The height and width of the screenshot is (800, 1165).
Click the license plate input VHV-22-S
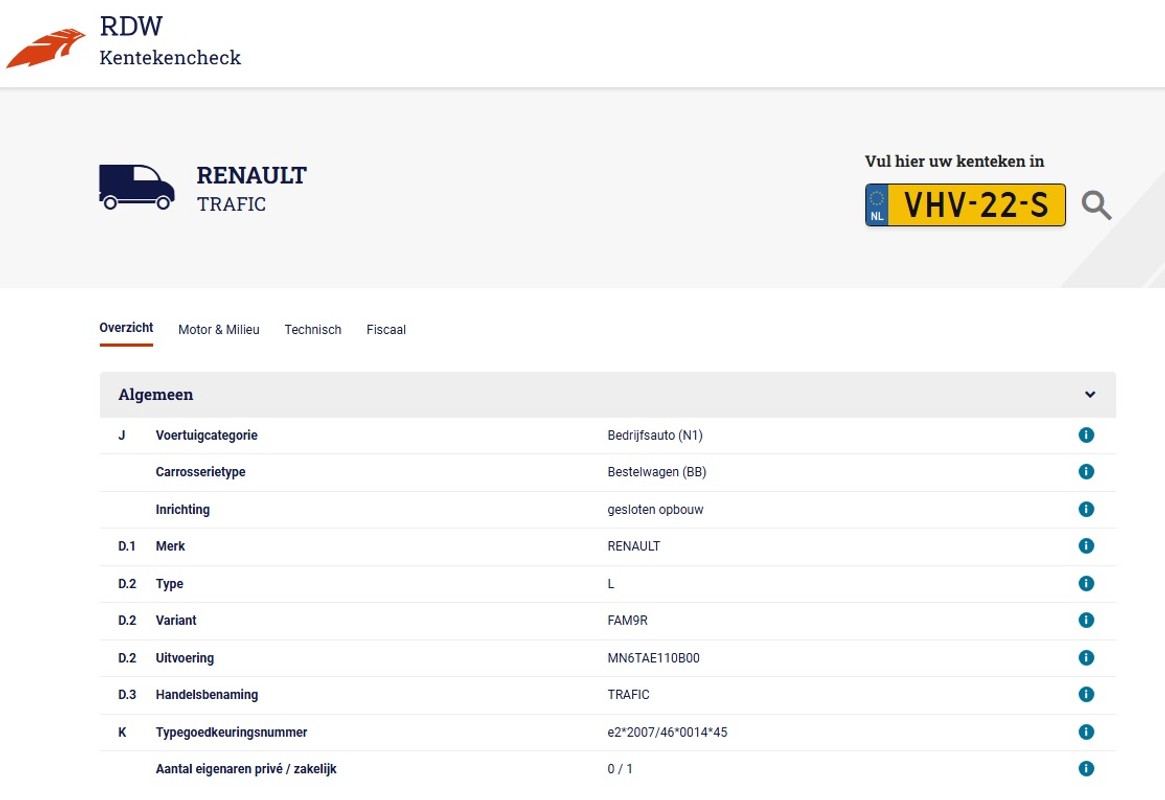coord(965,205)
